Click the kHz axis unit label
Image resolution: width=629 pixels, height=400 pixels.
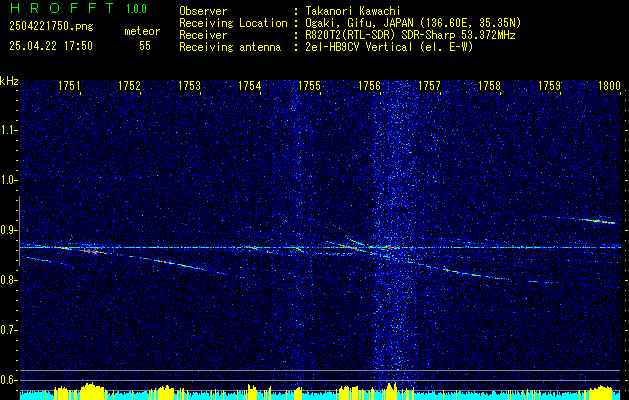(9, 81)
